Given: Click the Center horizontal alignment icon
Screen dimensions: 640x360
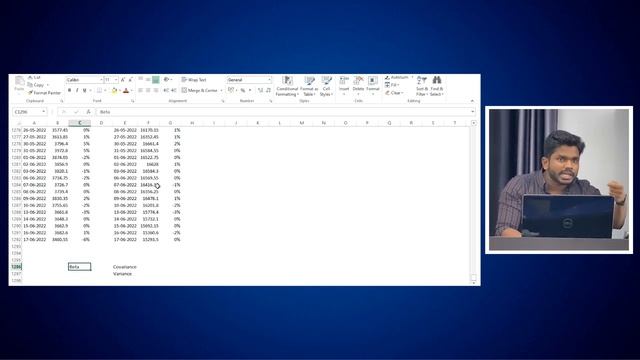Looking at the screenshot, I should tap(148, 90).
